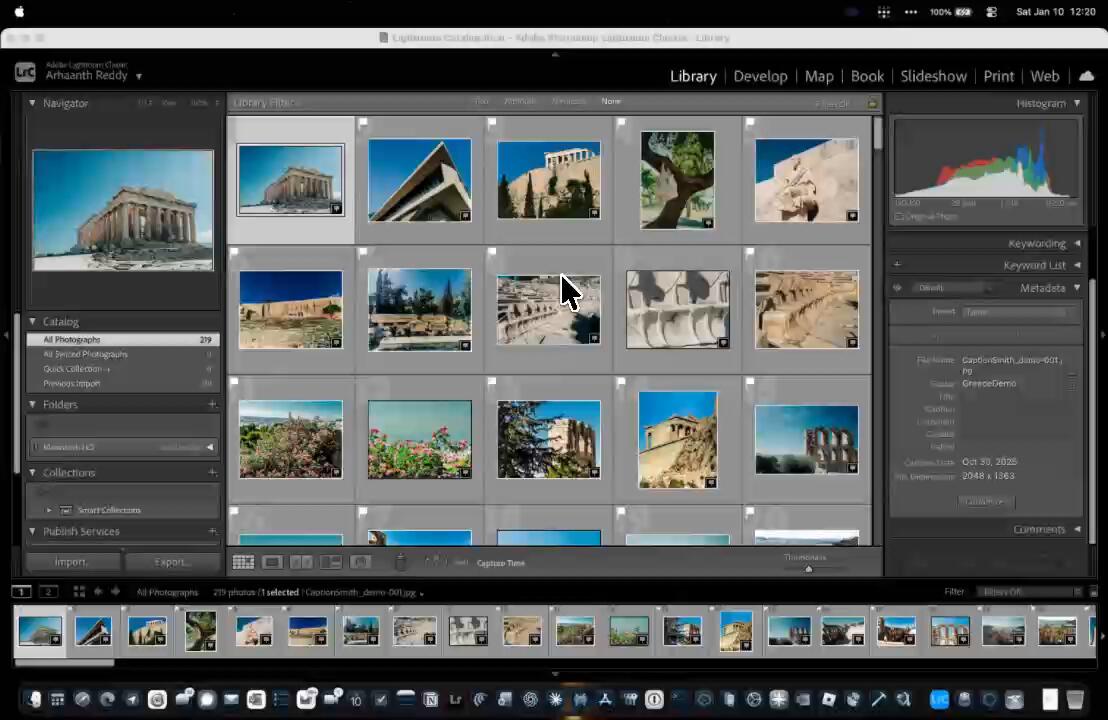This screenshot has height=720, width=1108.
Task: Collapse the Navigator panel
Action: (32, 103)
